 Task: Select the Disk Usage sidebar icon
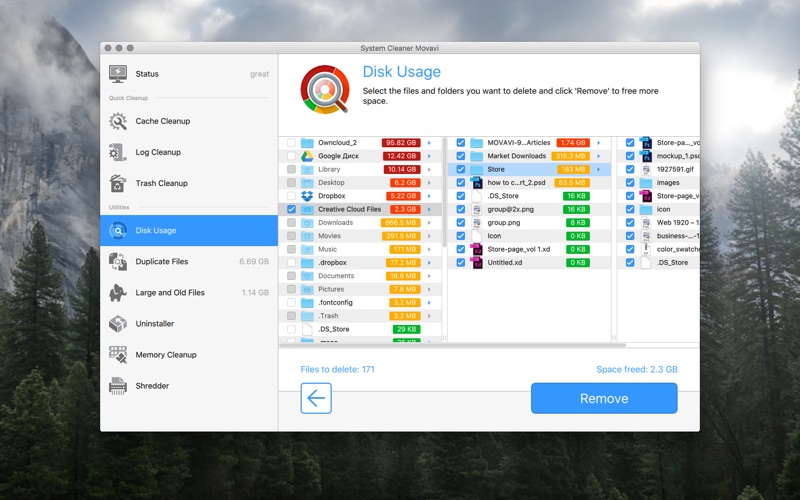pos(118,231)
